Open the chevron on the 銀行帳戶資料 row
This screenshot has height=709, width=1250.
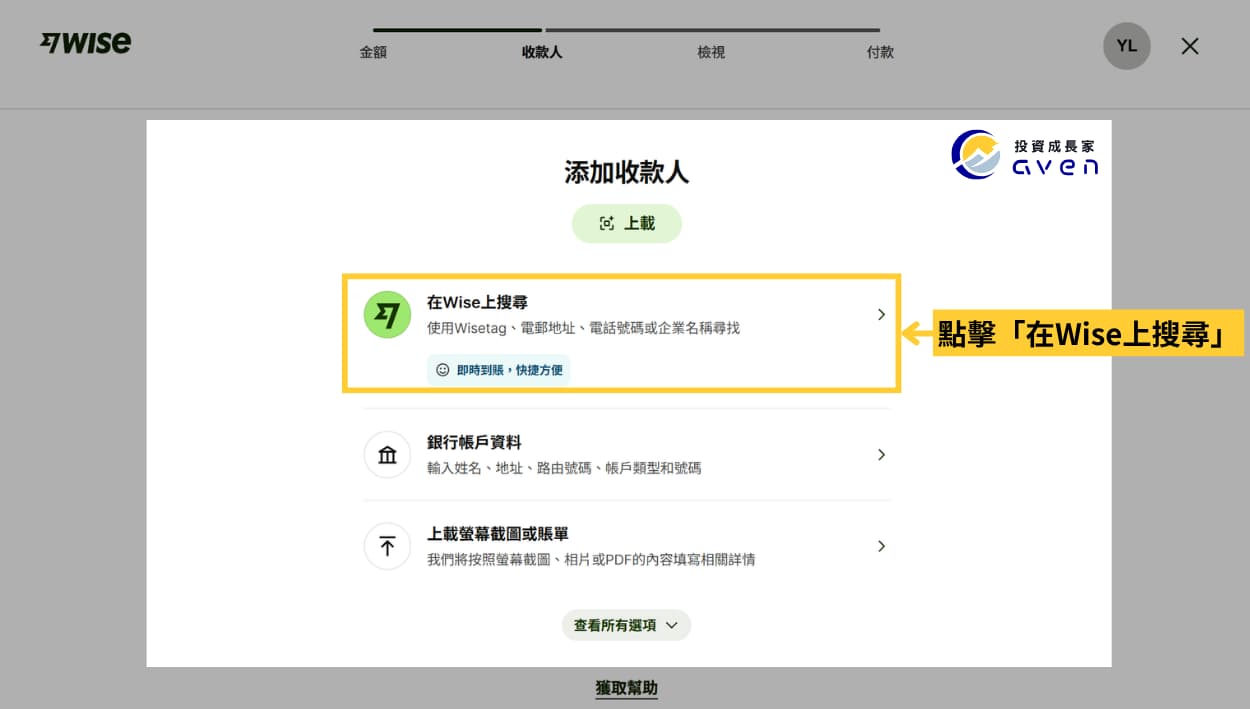pos(881,454)
